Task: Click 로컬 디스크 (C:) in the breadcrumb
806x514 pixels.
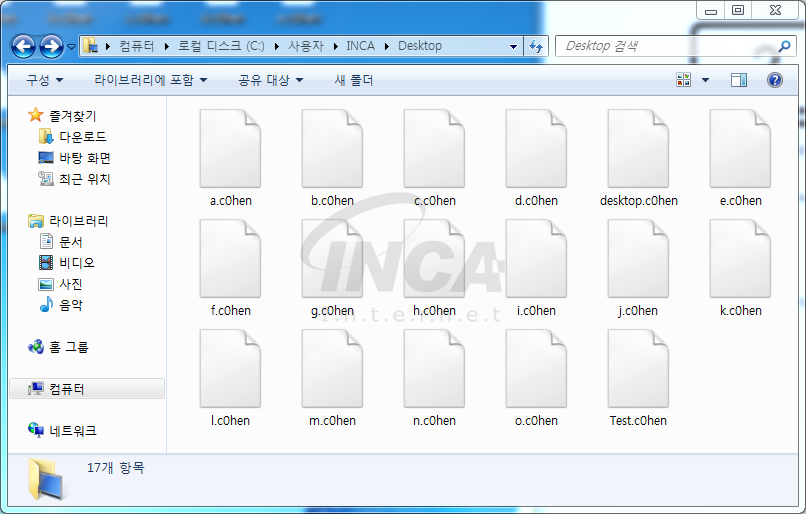Action: click(x=221, y=46)
